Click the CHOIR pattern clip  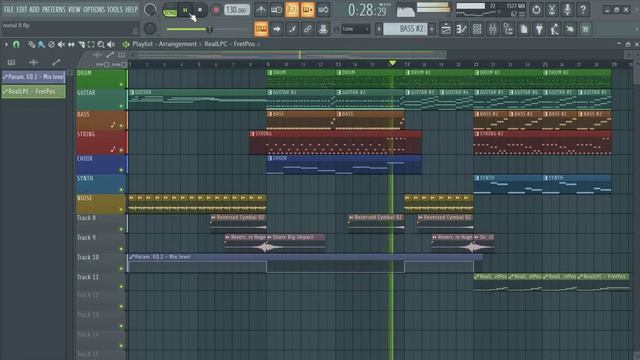click(x=344, y=164)
